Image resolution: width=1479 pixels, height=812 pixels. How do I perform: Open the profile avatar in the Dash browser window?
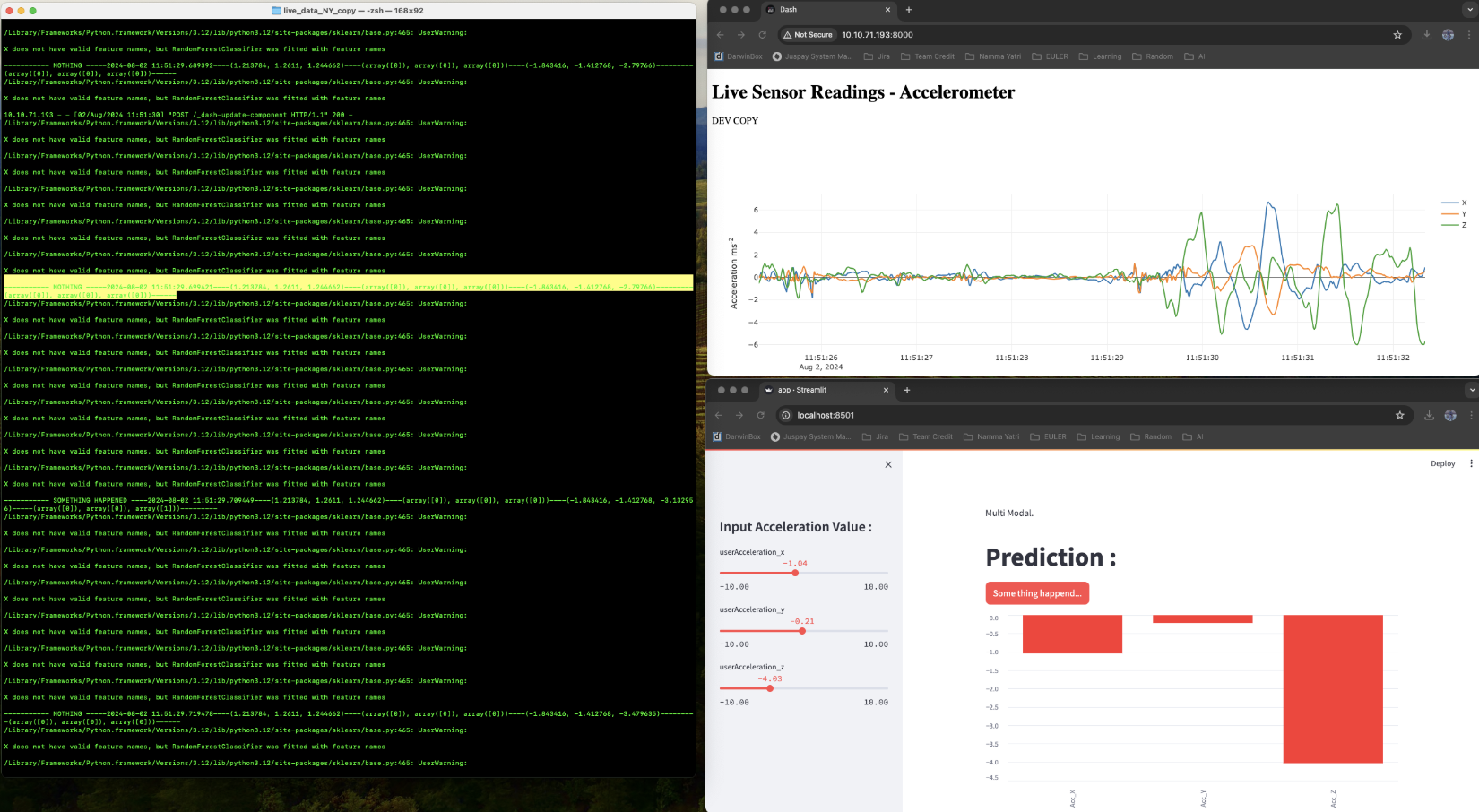click(x=1449, y=35)
